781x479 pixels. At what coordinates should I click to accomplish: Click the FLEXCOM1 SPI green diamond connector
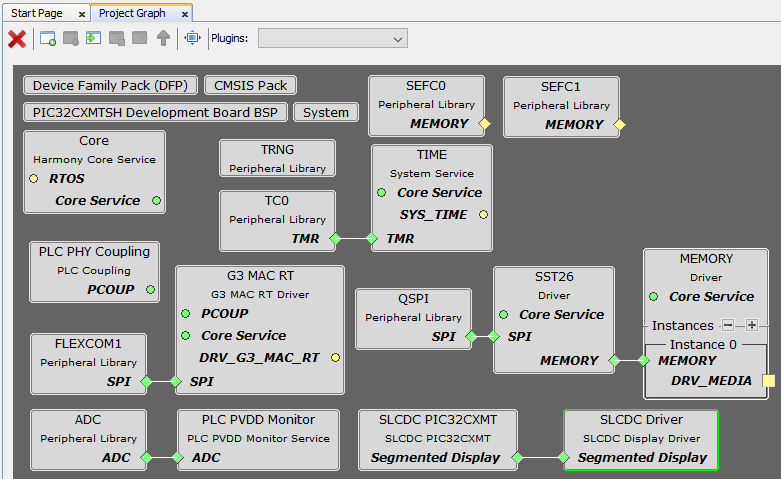point(146,381)
